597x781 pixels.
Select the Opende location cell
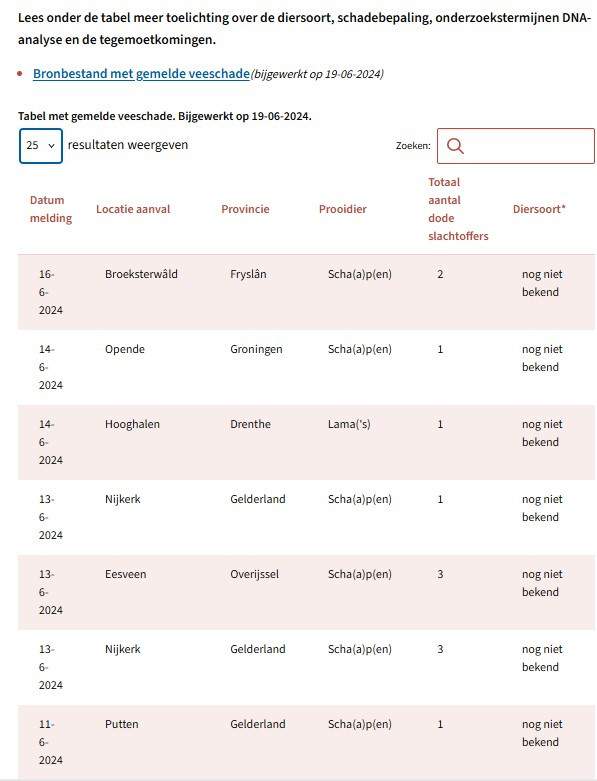pyautogui.click(x=125, y=349)
